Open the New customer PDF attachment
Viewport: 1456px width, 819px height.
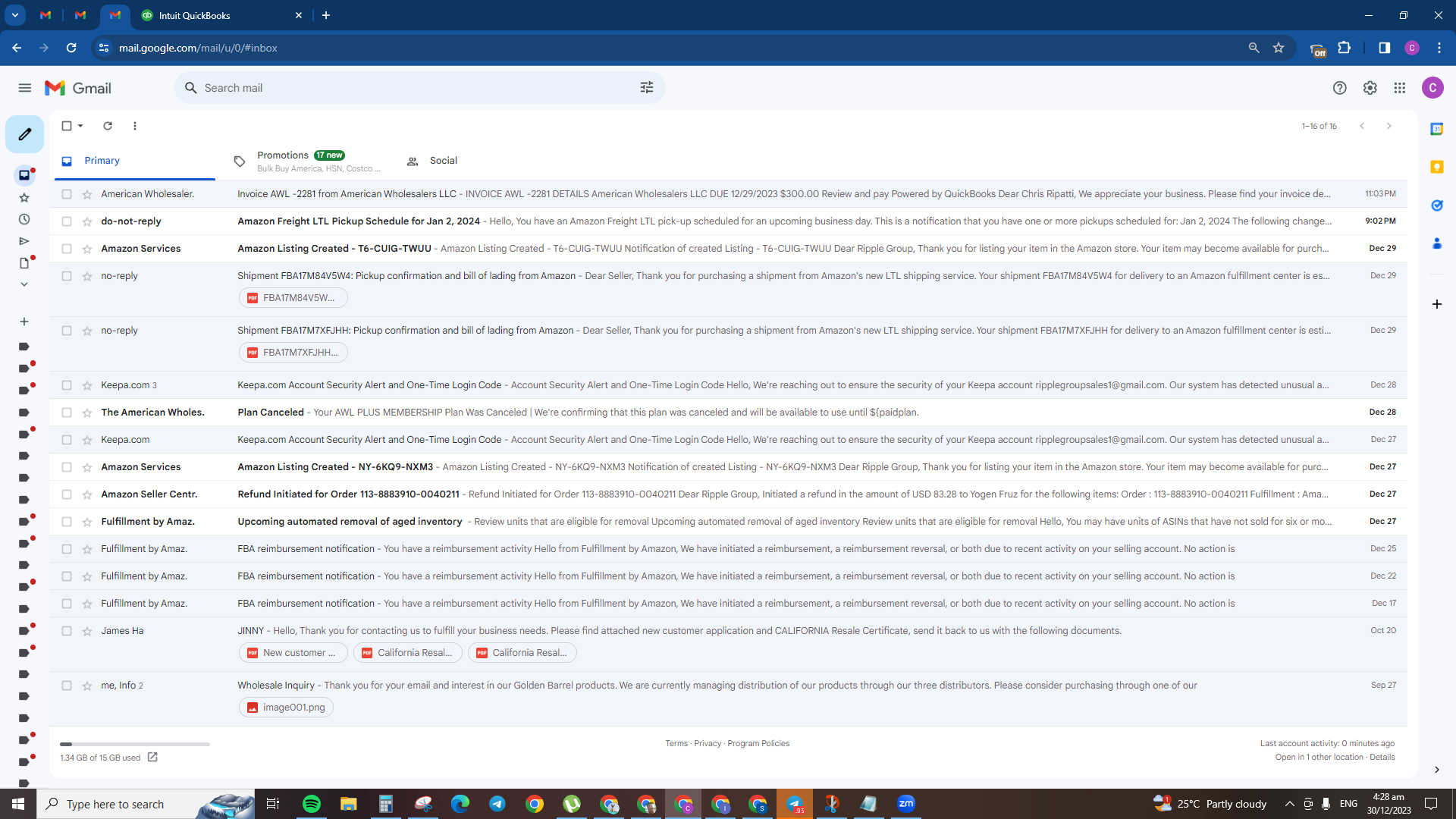point(293,653)
